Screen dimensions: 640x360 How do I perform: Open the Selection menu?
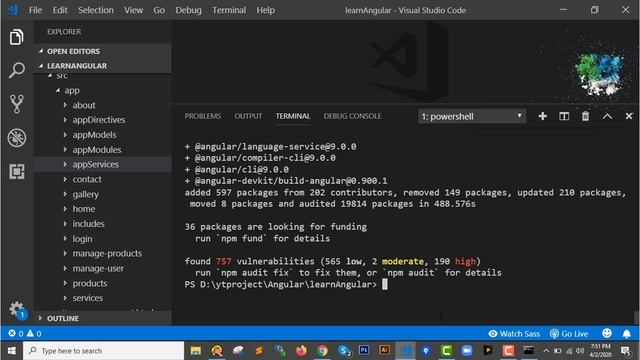click(96, 10)
